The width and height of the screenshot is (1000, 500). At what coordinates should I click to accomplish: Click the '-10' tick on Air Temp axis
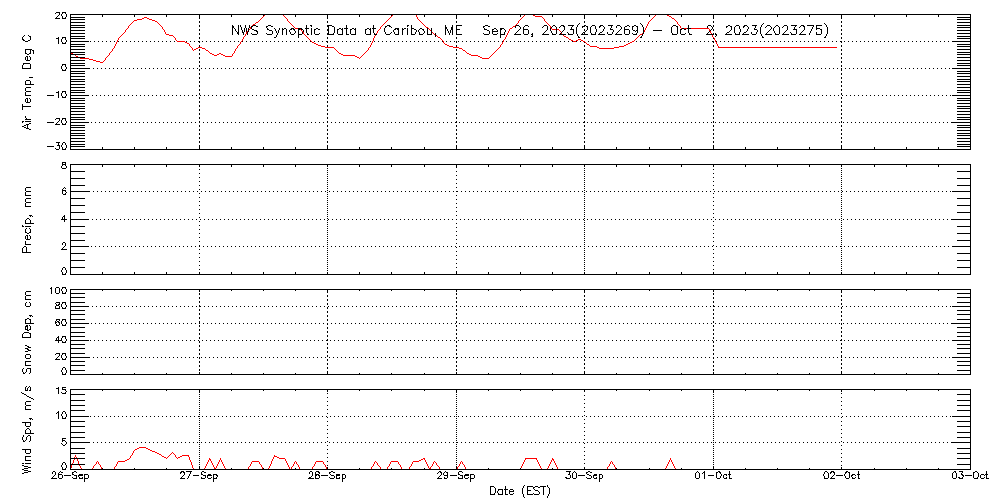(x=55, y=95)
